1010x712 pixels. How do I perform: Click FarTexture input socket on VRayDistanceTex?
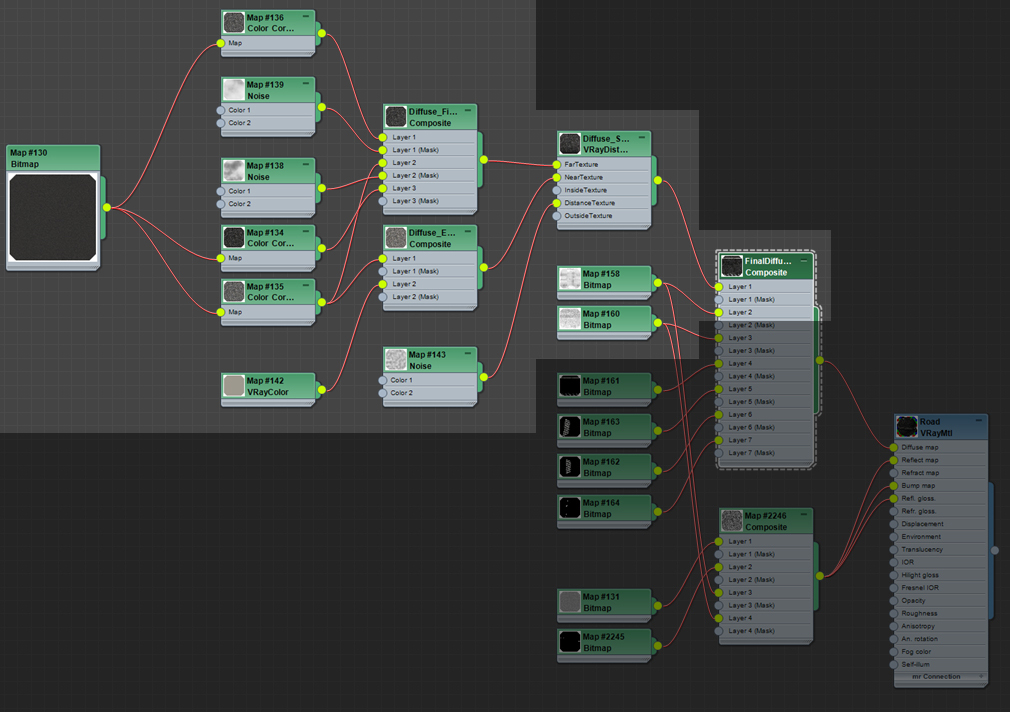point(557,164)
